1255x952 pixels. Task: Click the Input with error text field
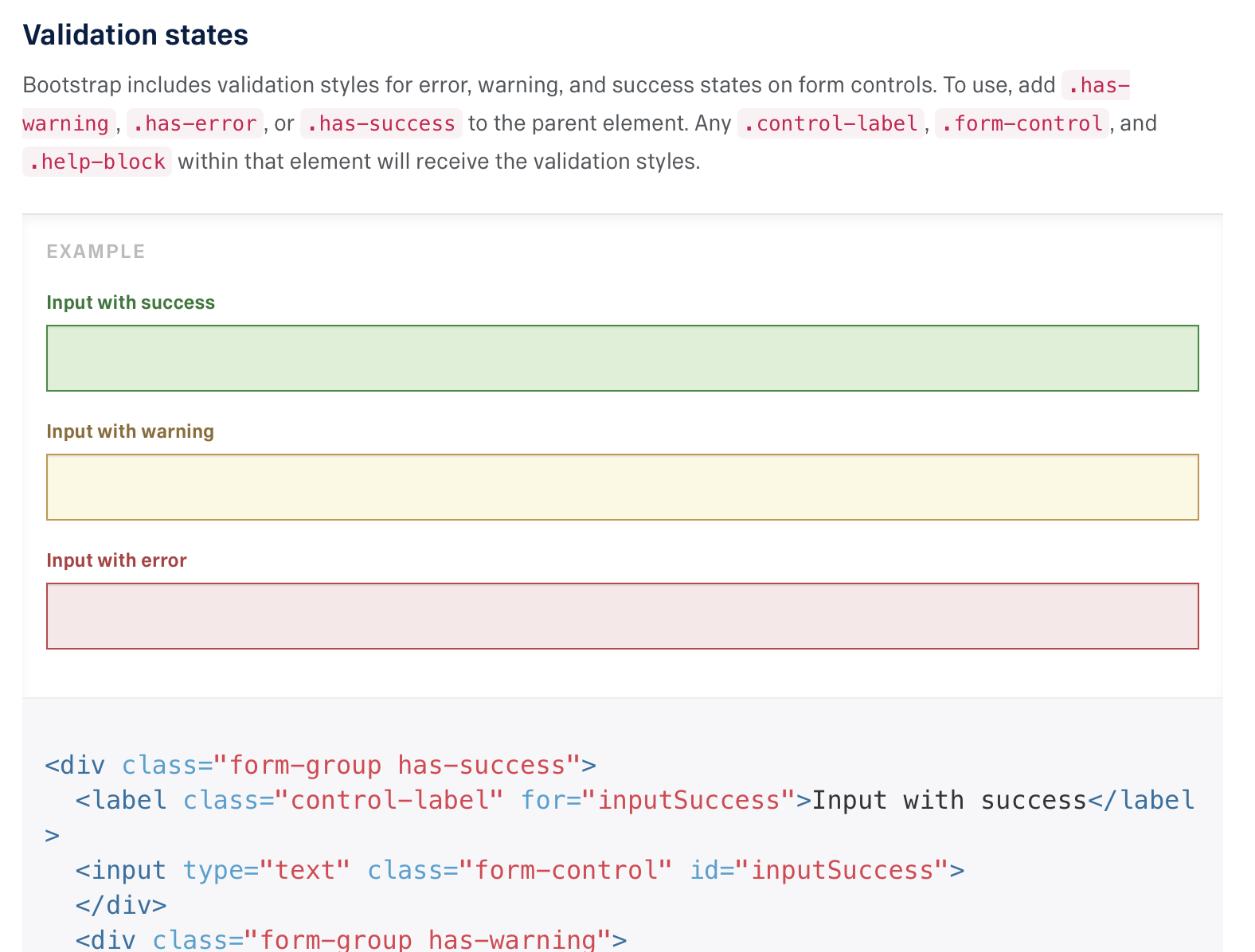[622, 616]
